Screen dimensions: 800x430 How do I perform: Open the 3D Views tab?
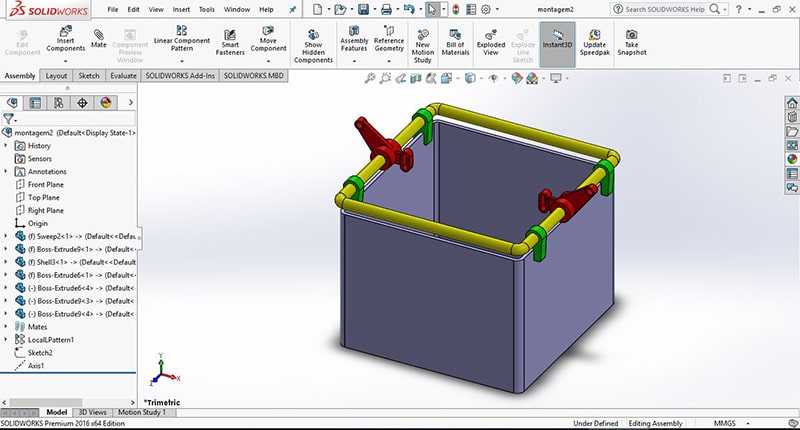click(92, 412)
